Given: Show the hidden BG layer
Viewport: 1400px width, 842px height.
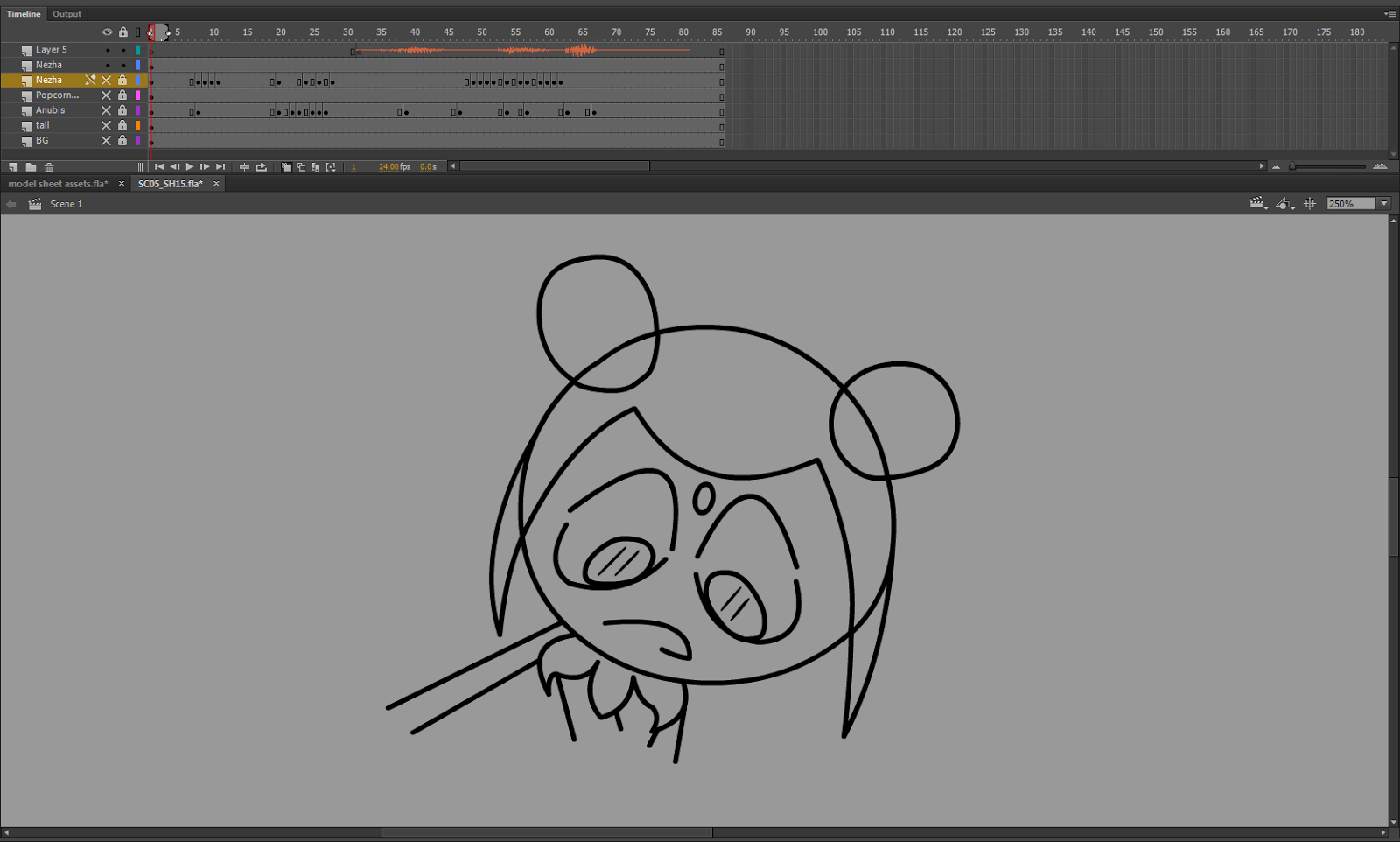Looking at the screenshot, I should coord(107,140).
